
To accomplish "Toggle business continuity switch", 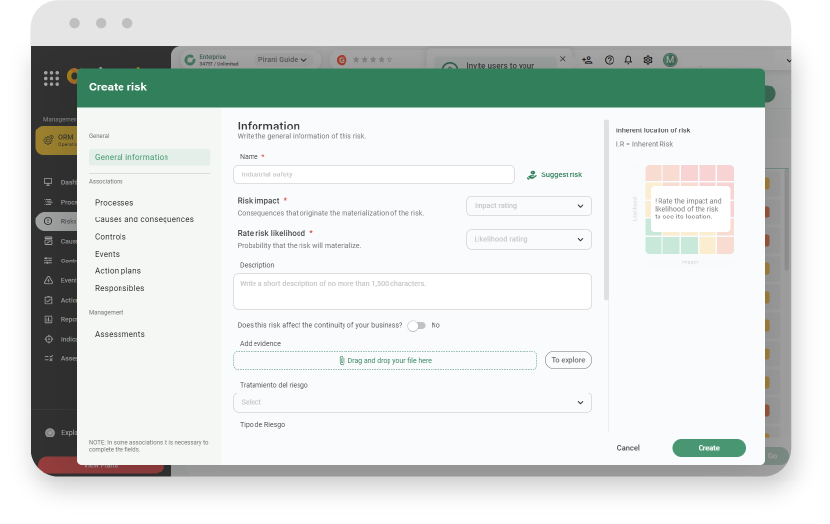I will (416, 325).
